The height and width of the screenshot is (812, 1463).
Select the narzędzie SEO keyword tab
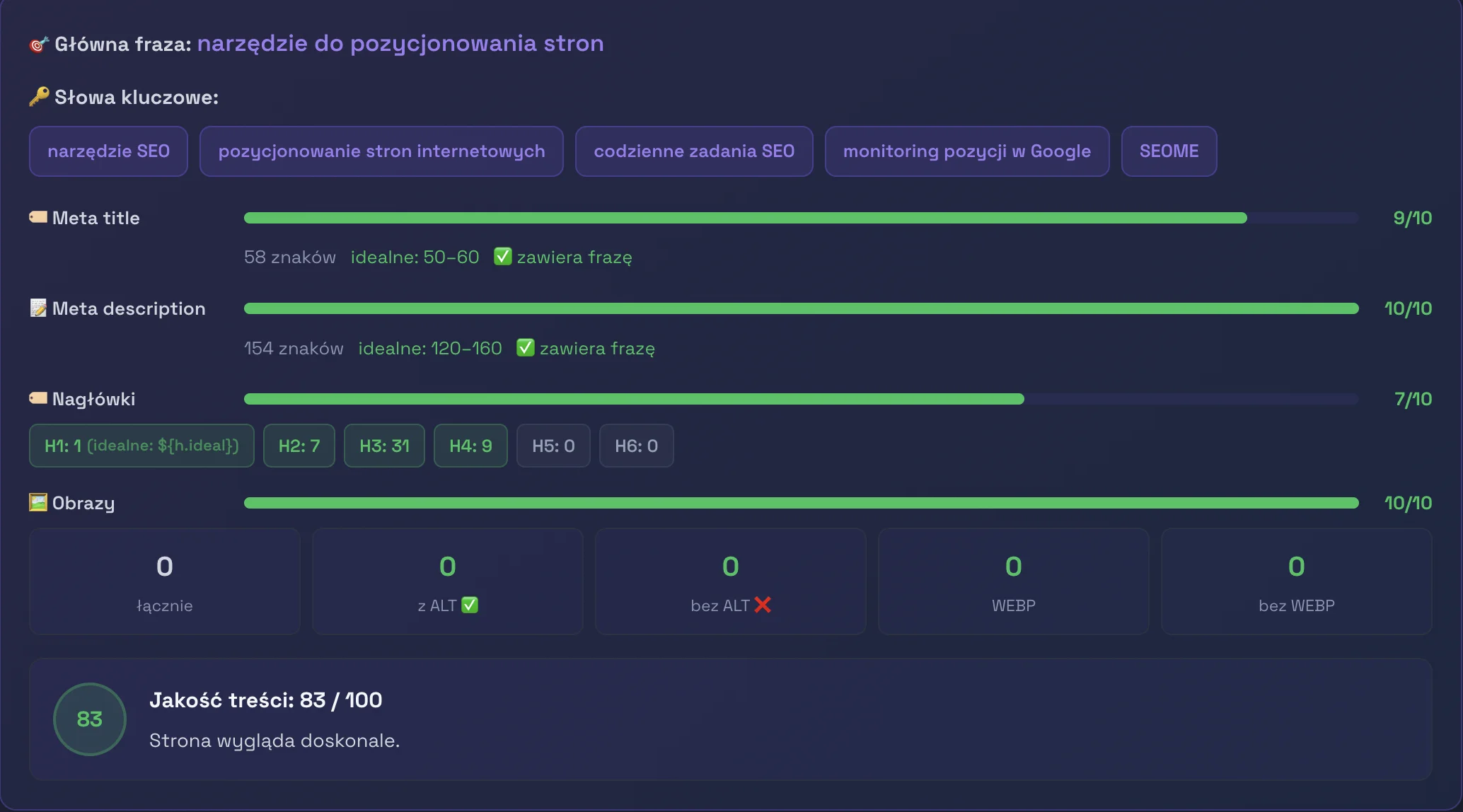pyautogui.click(x=108, y=151)
